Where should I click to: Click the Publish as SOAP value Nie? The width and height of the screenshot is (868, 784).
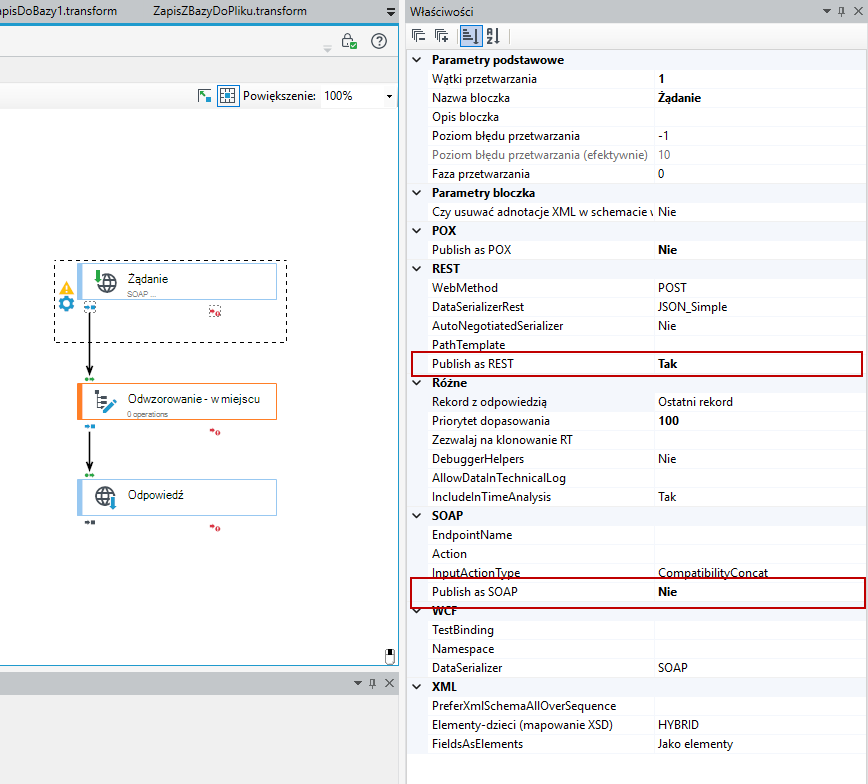pos(667,592)
